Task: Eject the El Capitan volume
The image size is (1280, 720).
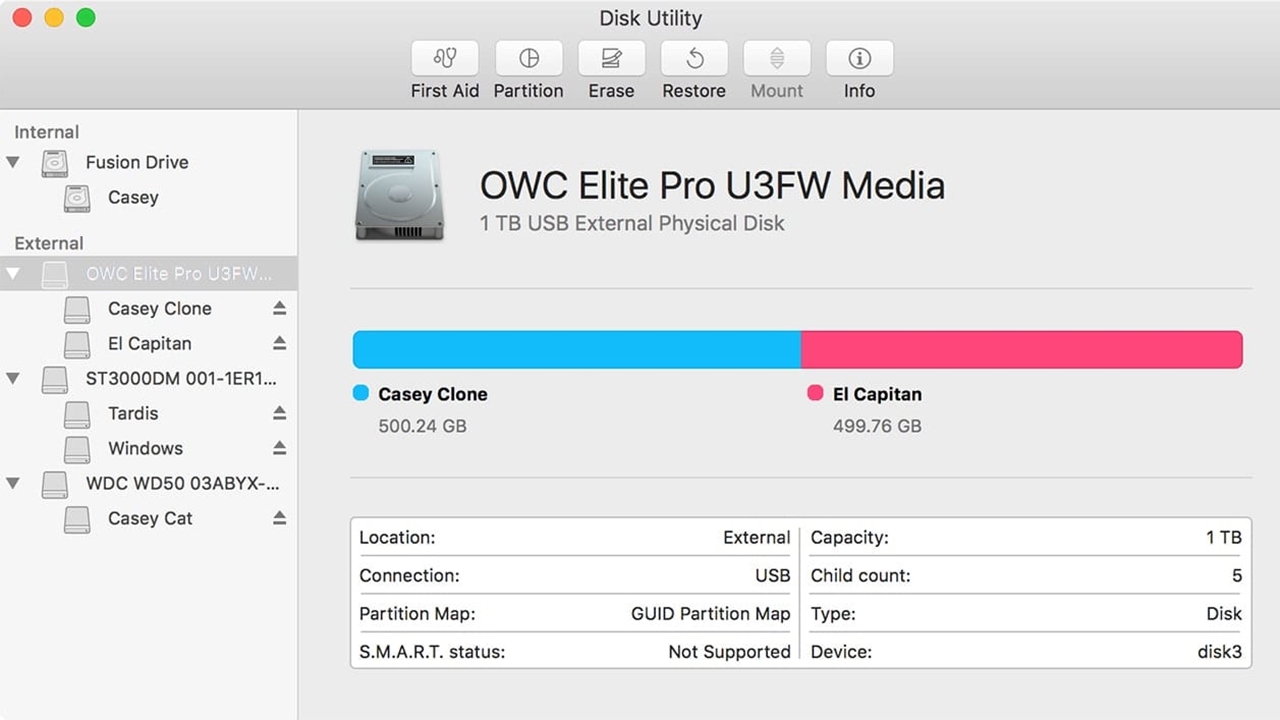Action: [x=279, y=343]
